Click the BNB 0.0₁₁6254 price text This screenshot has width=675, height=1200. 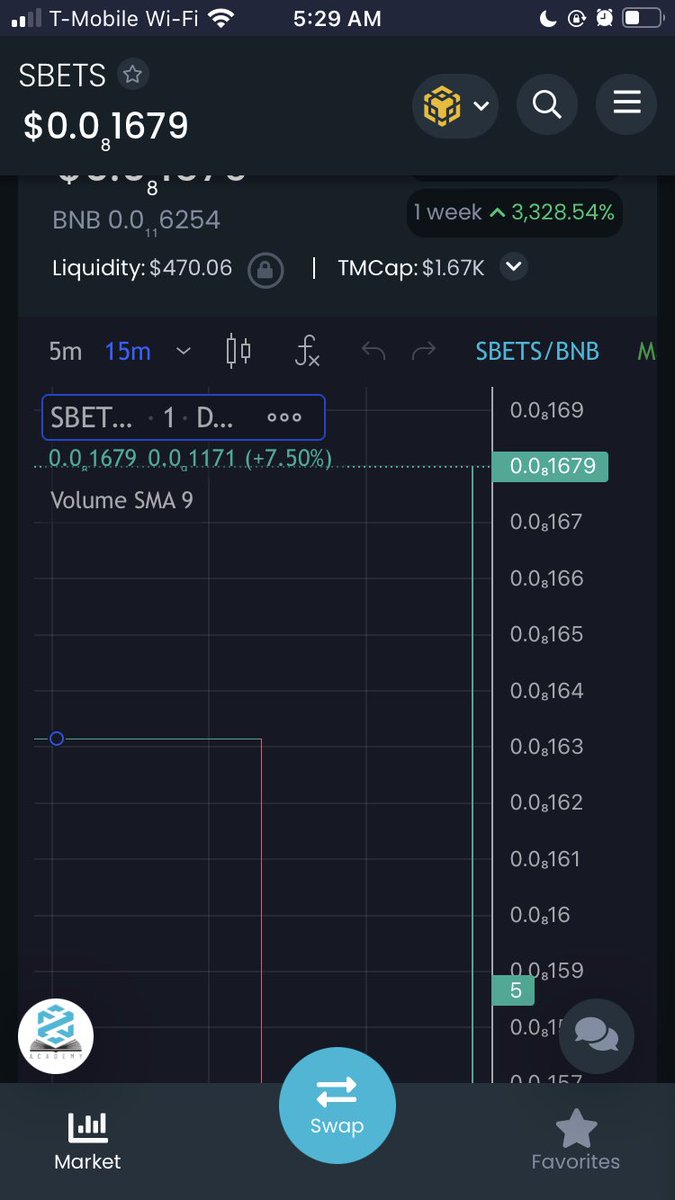pyautogui.click(x=136, y=220)
